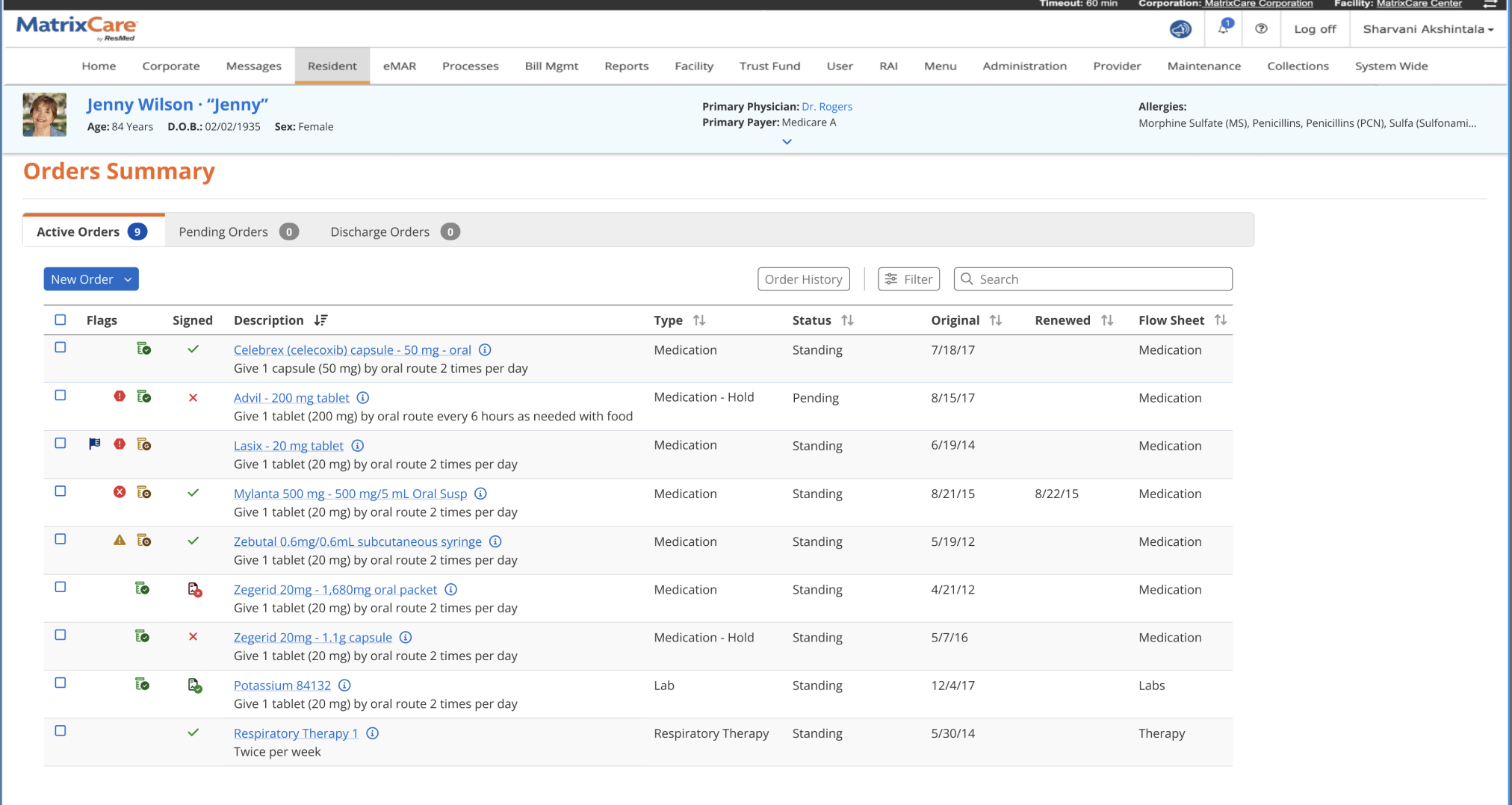Viewport: 1512px width, 805px height.
Task: Open the help question mark icon
Action: point(1261,28)
